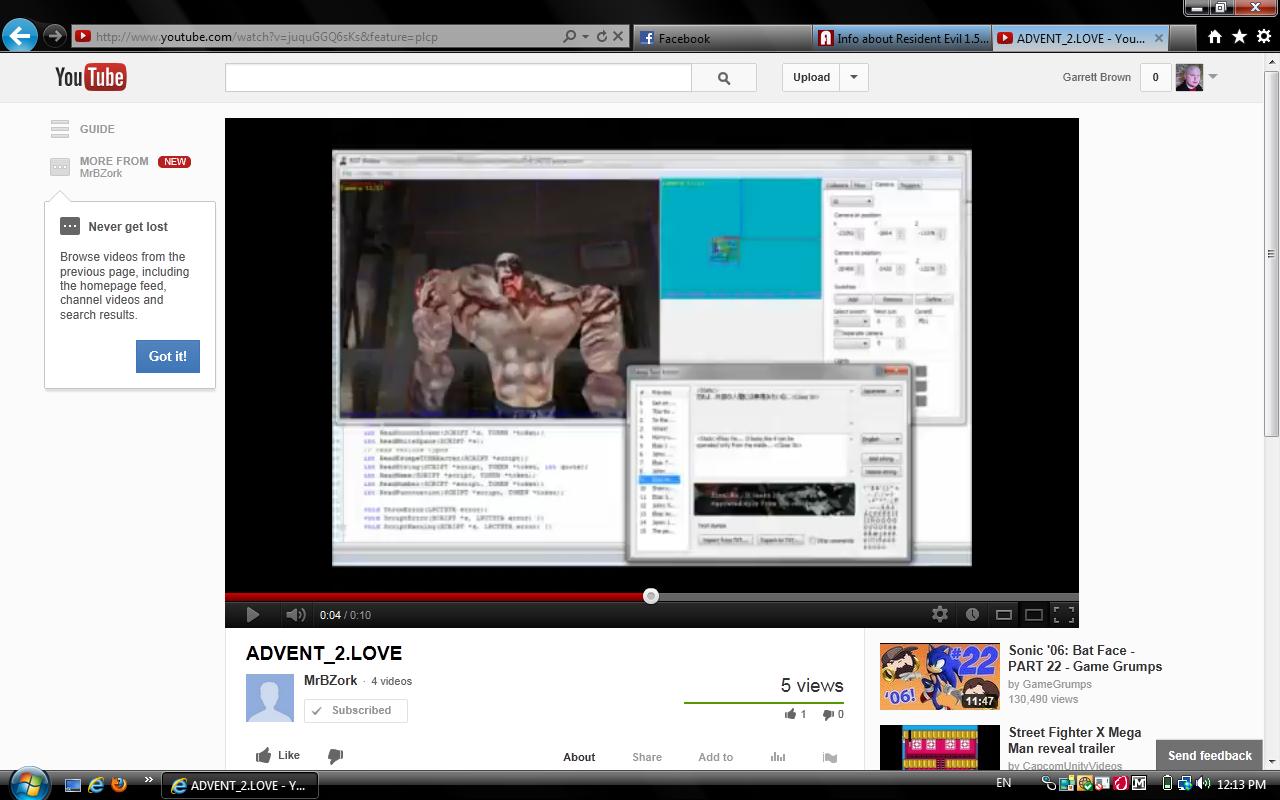The height and width of the screenshot is (800, 1280).
Task: Click the taskbar battery icon
Action: [x=1167, y=783]
